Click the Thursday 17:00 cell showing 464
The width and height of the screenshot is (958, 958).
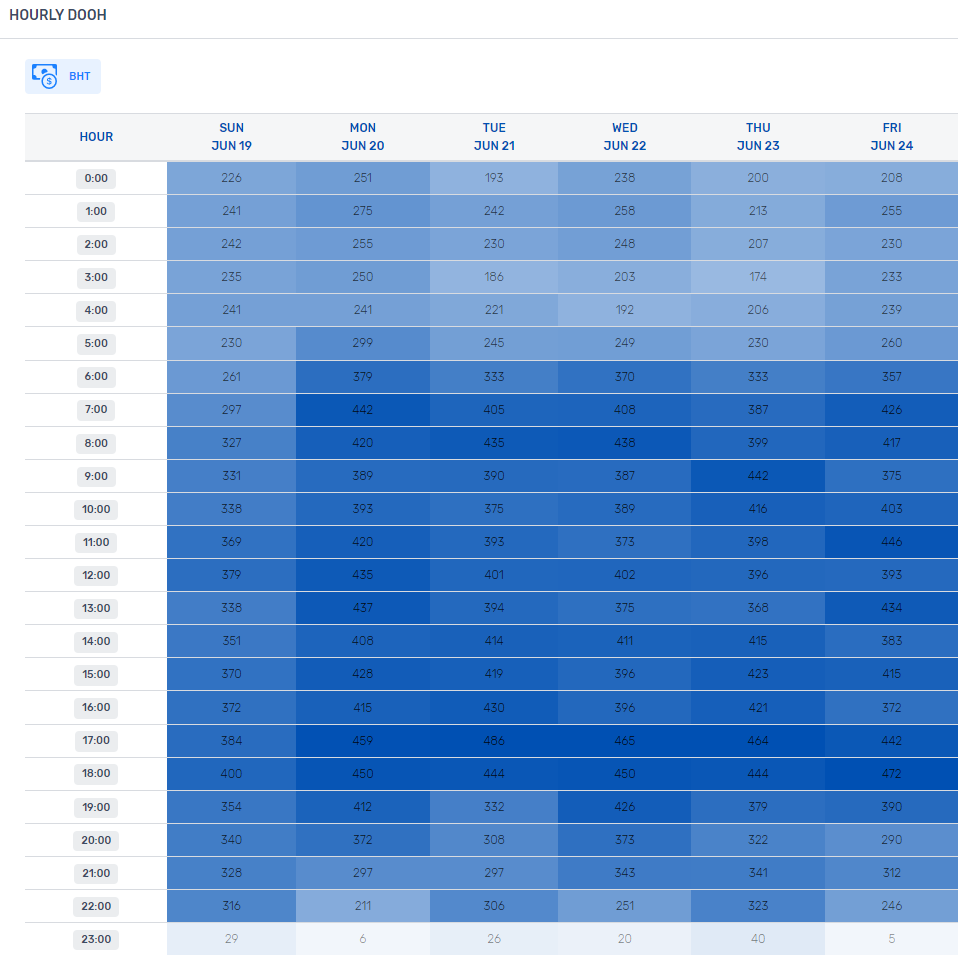pyautogui.click(x=758, y=740)
